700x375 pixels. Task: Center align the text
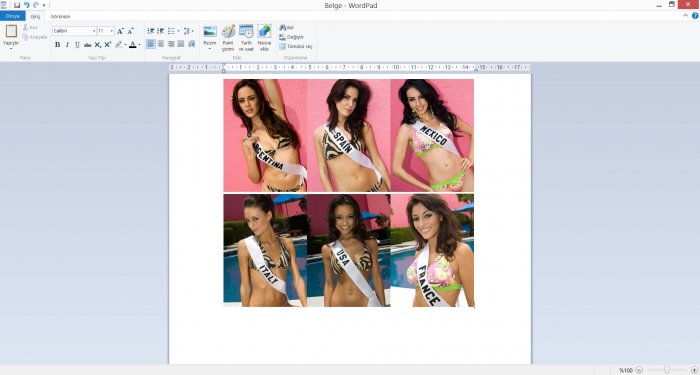pos(161,44)
